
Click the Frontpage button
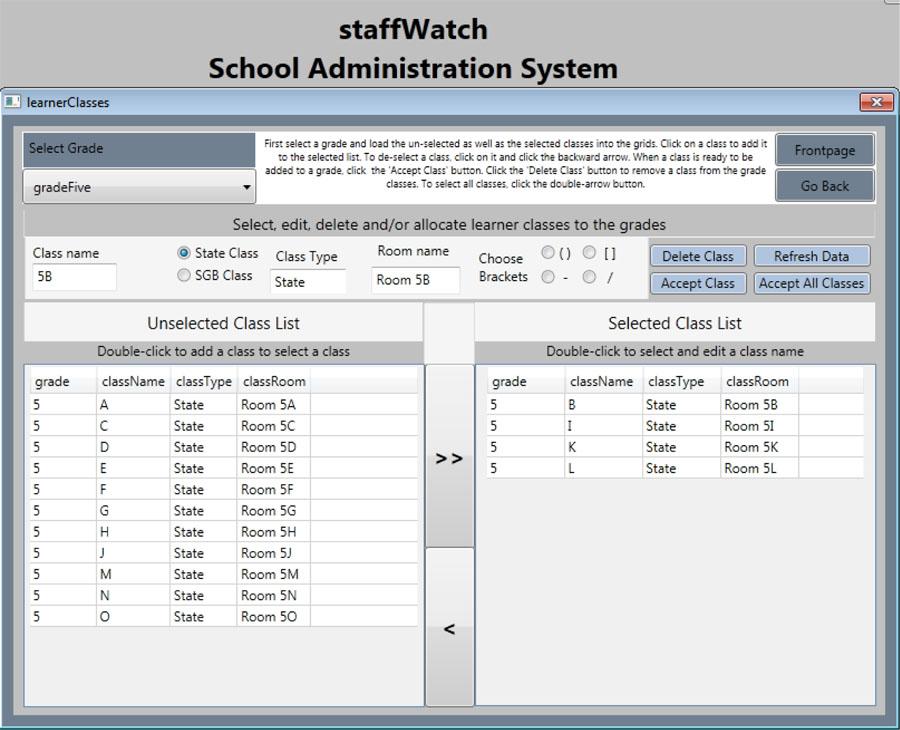click(824, 150)
